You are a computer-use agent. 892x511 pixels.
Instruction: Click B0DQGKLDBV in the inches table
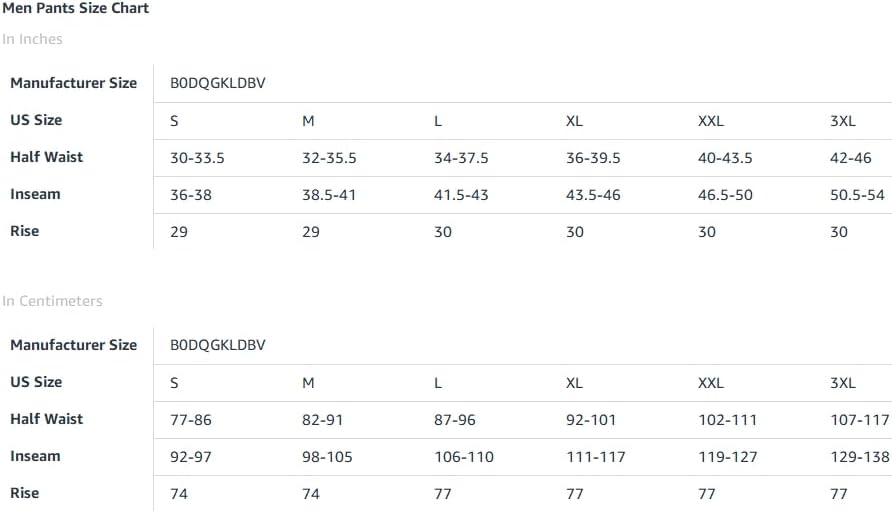[218, 83]
